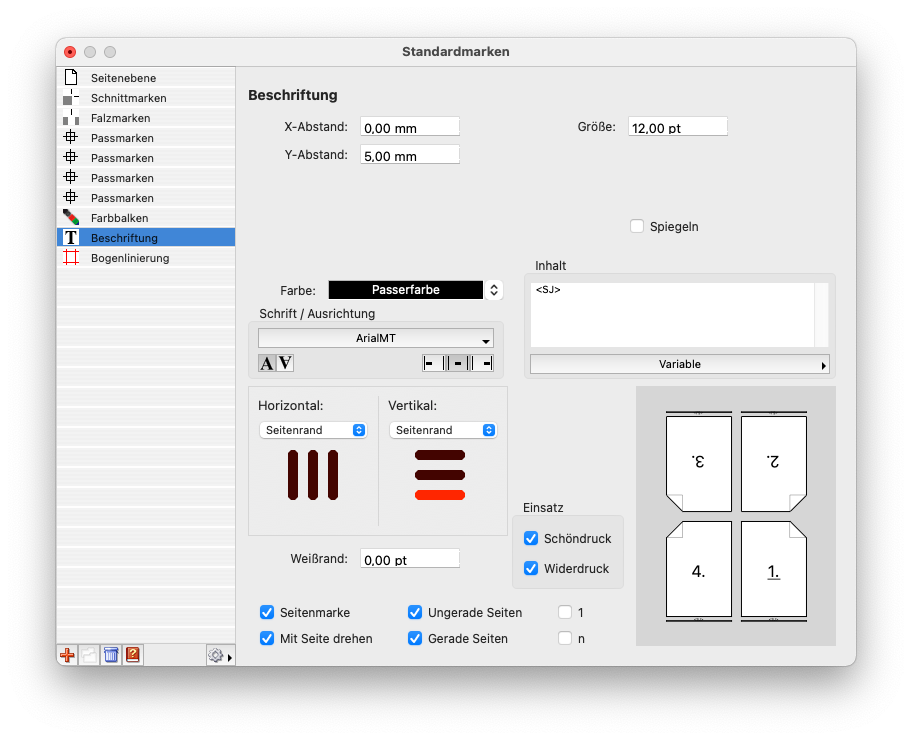Tick the checkbox labeled n

point(565,638)
